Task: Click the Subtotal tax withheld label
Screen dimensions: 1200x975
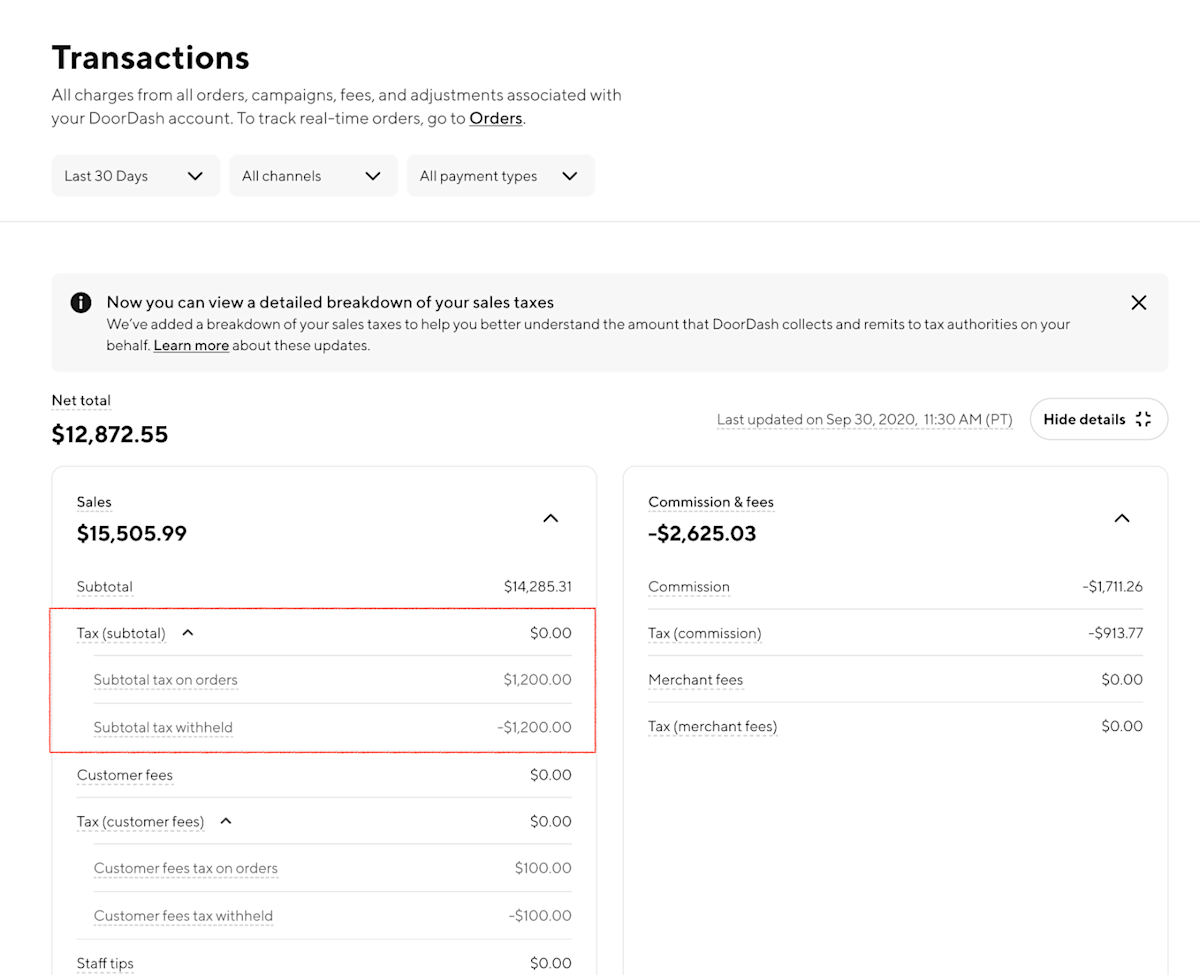Action: [163, 727]
